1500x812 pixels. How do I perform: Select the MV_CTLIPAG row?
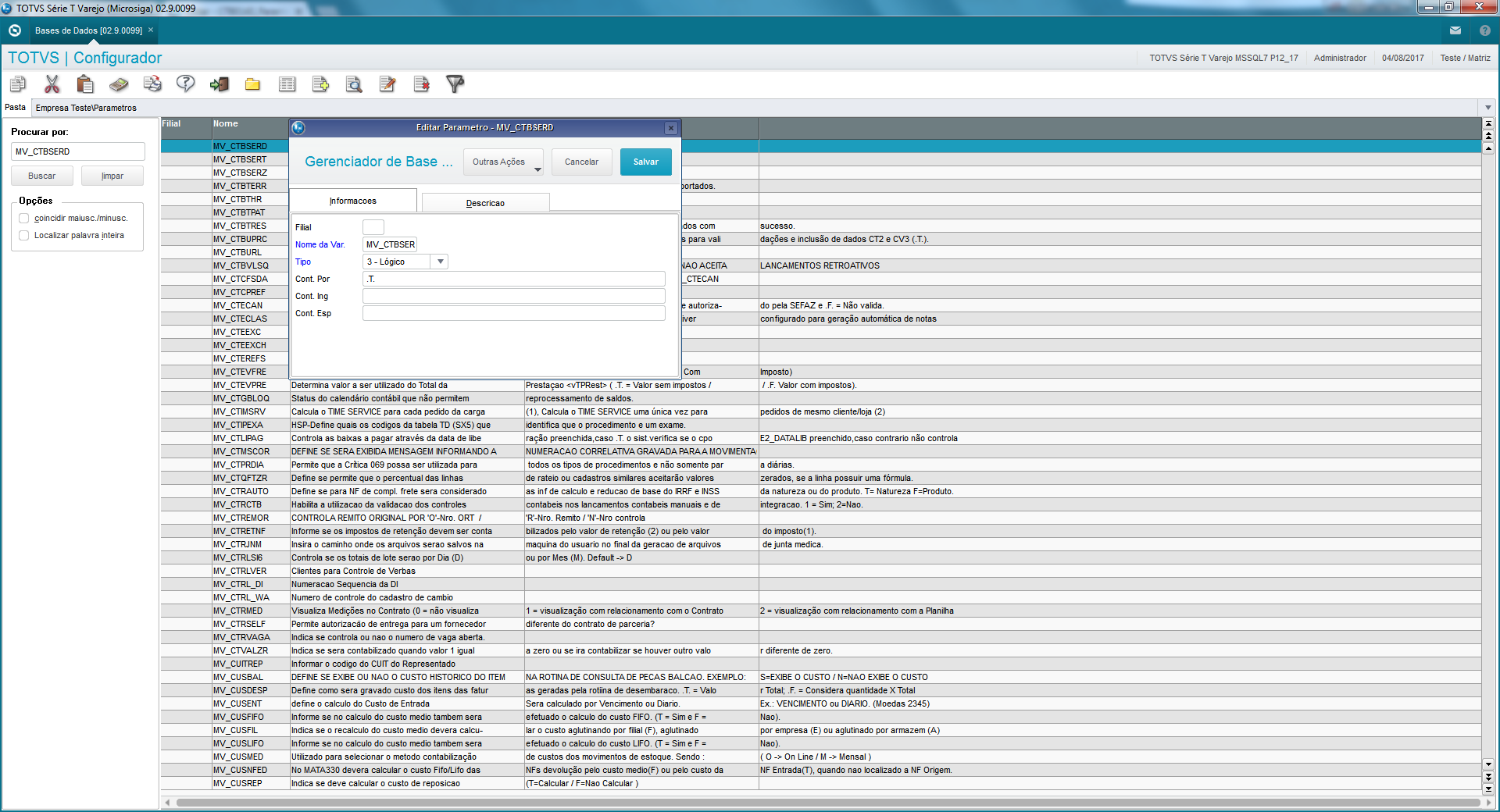pyautogui.click(x=821, y=438)
